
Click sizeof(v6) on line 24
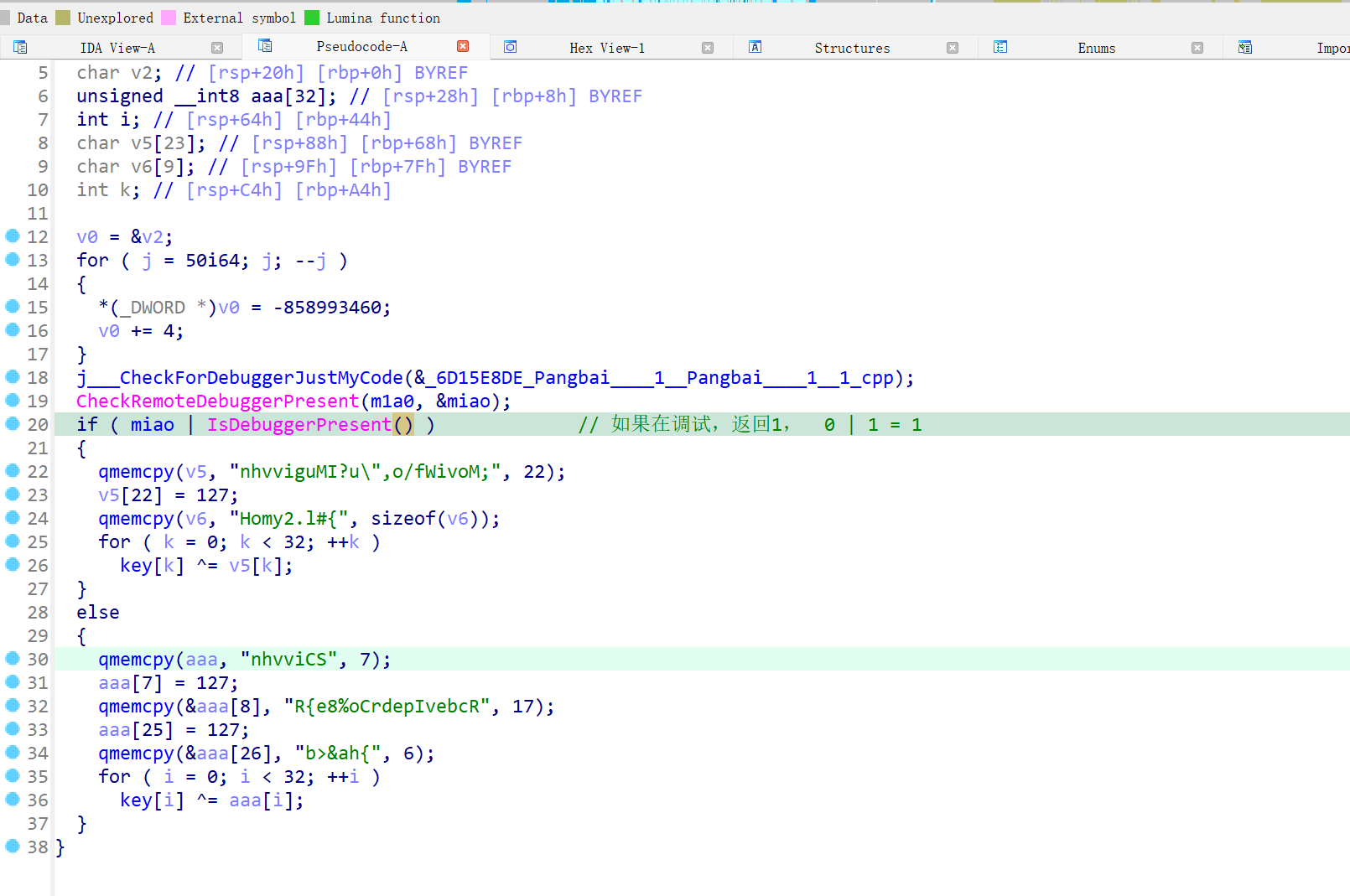[425, 519]
